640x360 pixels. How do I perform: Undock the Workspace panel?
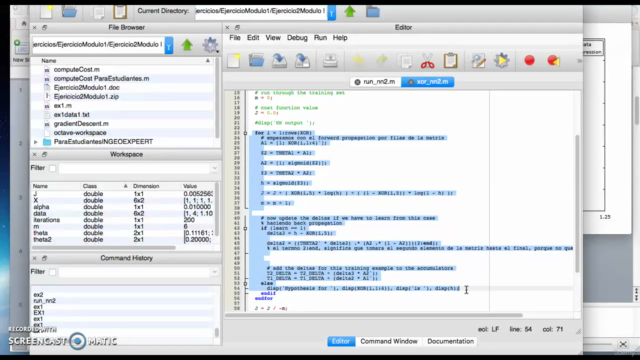click(x=44, y=154)
